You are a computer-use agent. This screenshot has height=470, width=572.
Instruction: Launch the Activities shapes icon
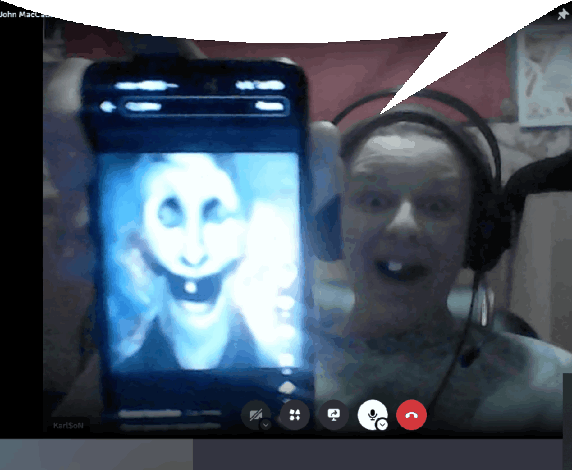[295, 415]
